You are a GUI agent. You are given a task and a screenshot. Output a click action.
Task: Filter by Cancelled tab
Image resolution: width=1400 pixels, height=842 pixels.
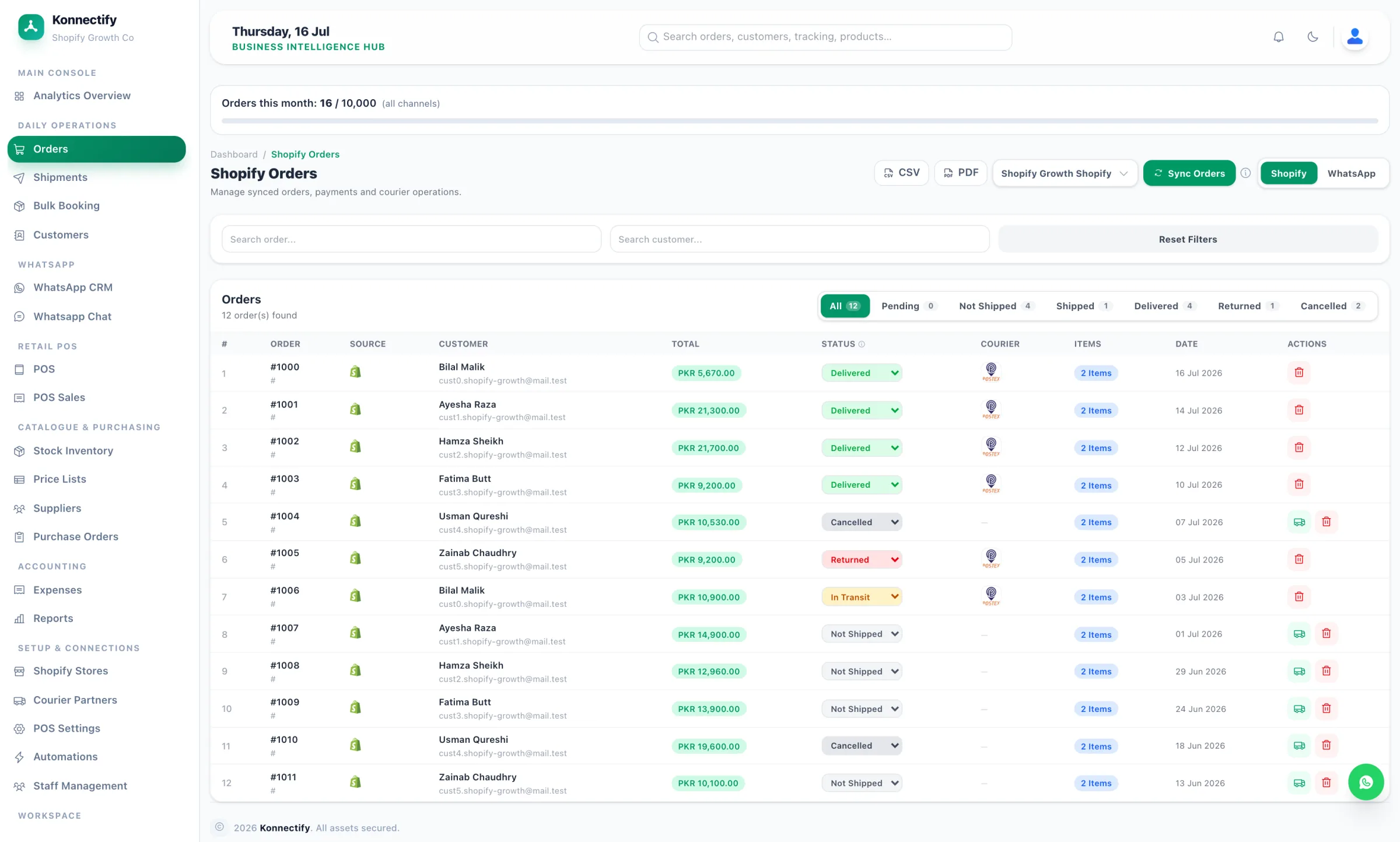1332,306
